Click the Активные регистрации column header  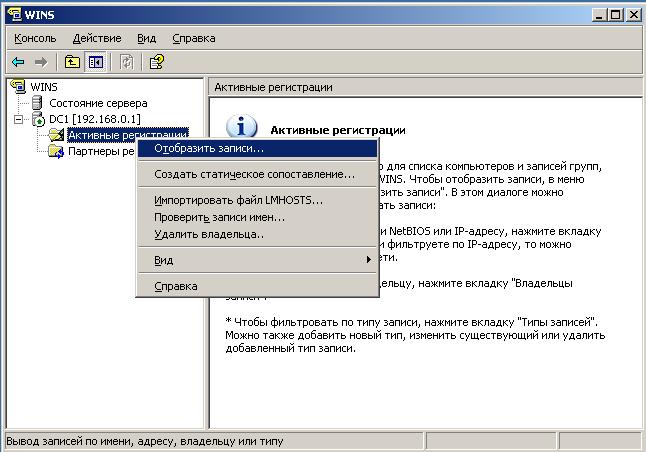pos(426,87)
